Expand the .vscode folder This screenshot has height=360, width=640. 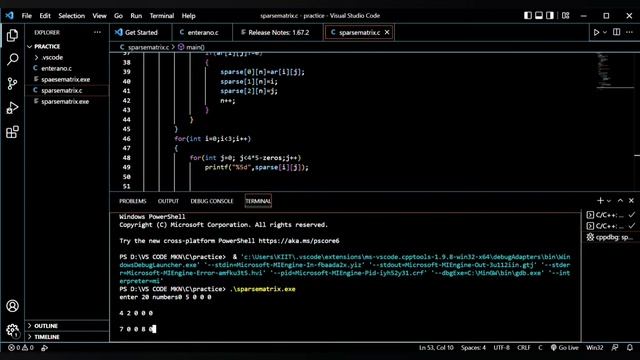tap(67, 58)
